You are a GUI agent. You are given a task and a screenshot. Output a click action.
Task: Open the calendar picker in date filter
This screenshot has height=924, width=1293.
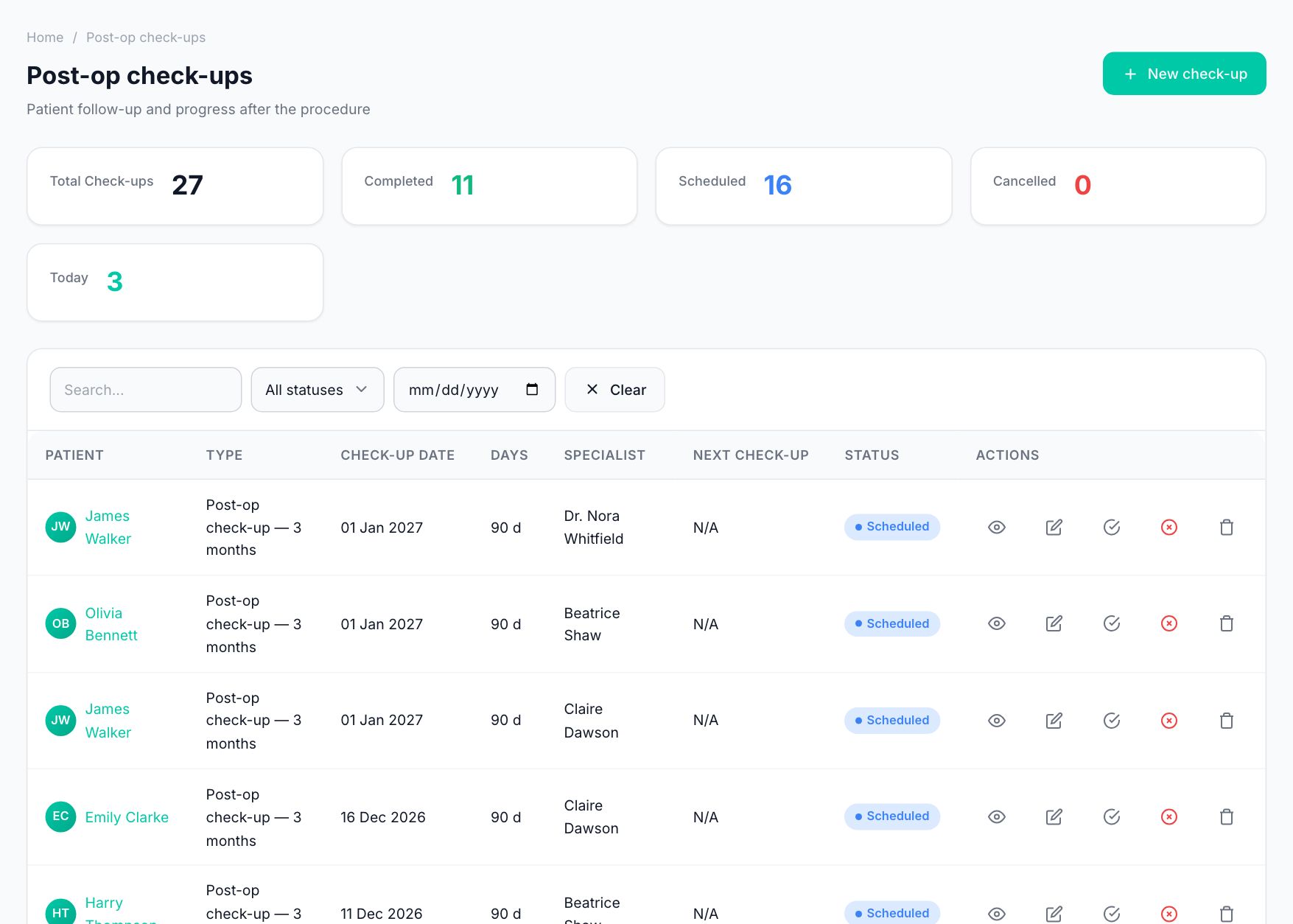point(532,390)
